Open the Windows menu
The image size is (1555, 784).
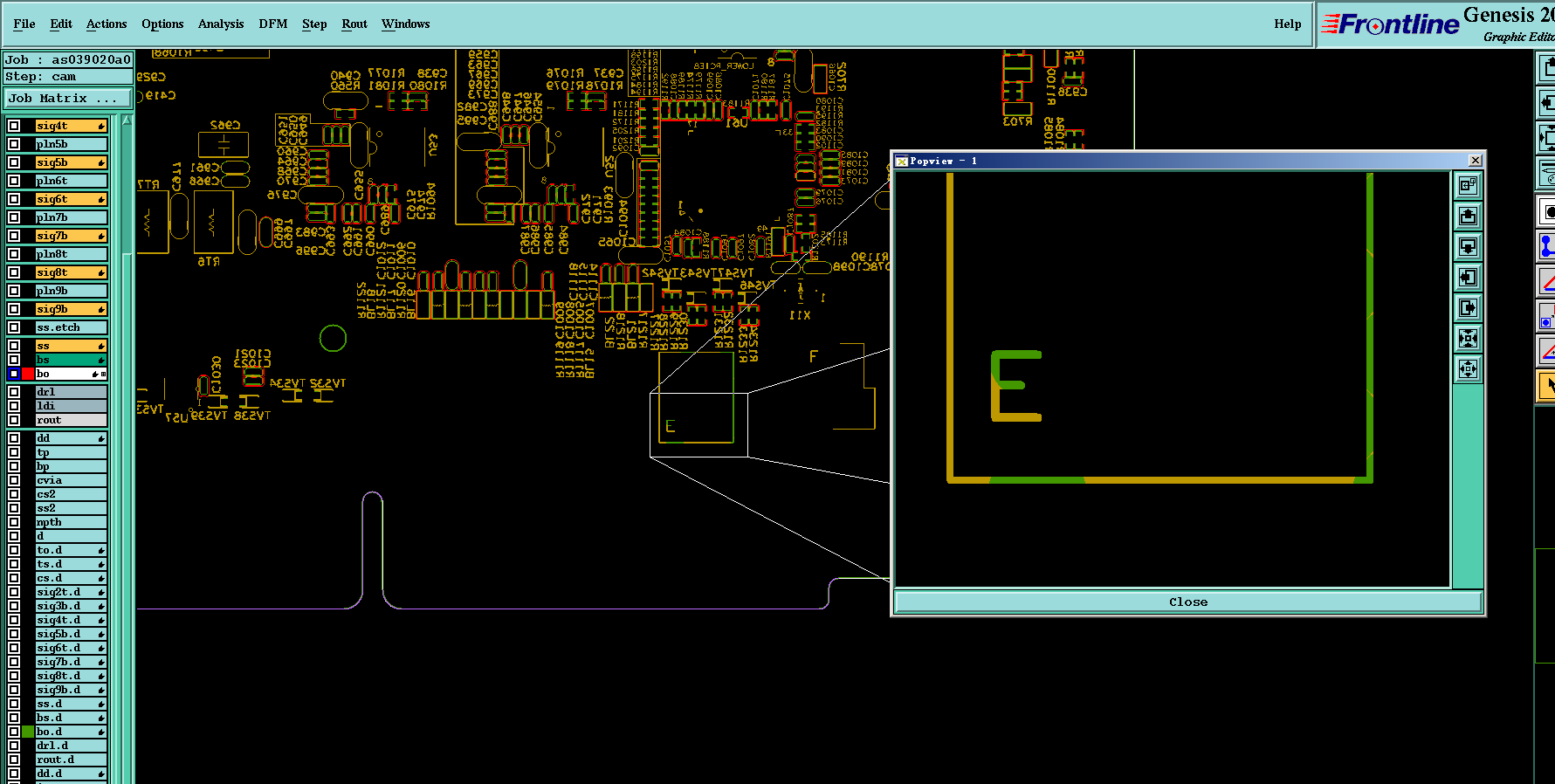[x=406, y=24]
